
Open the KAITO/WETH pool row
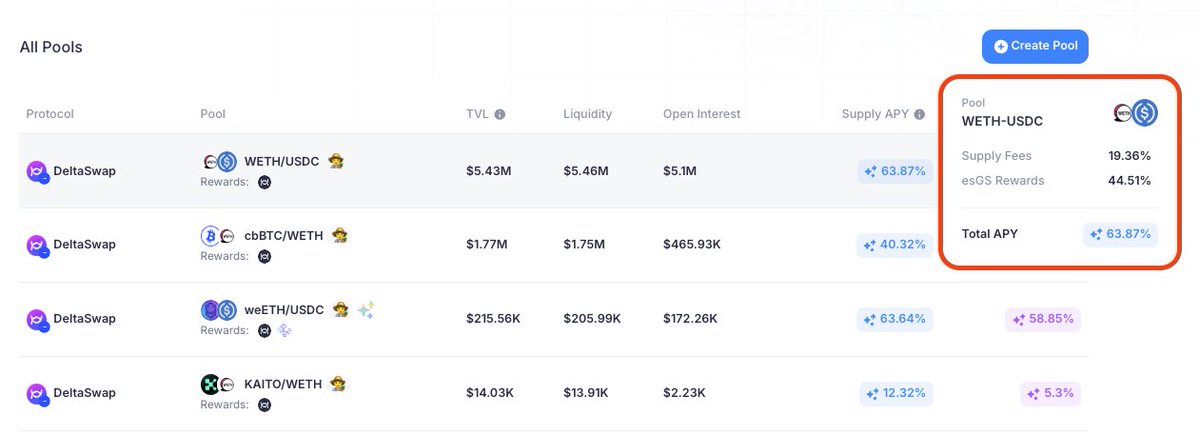[553, 394]
